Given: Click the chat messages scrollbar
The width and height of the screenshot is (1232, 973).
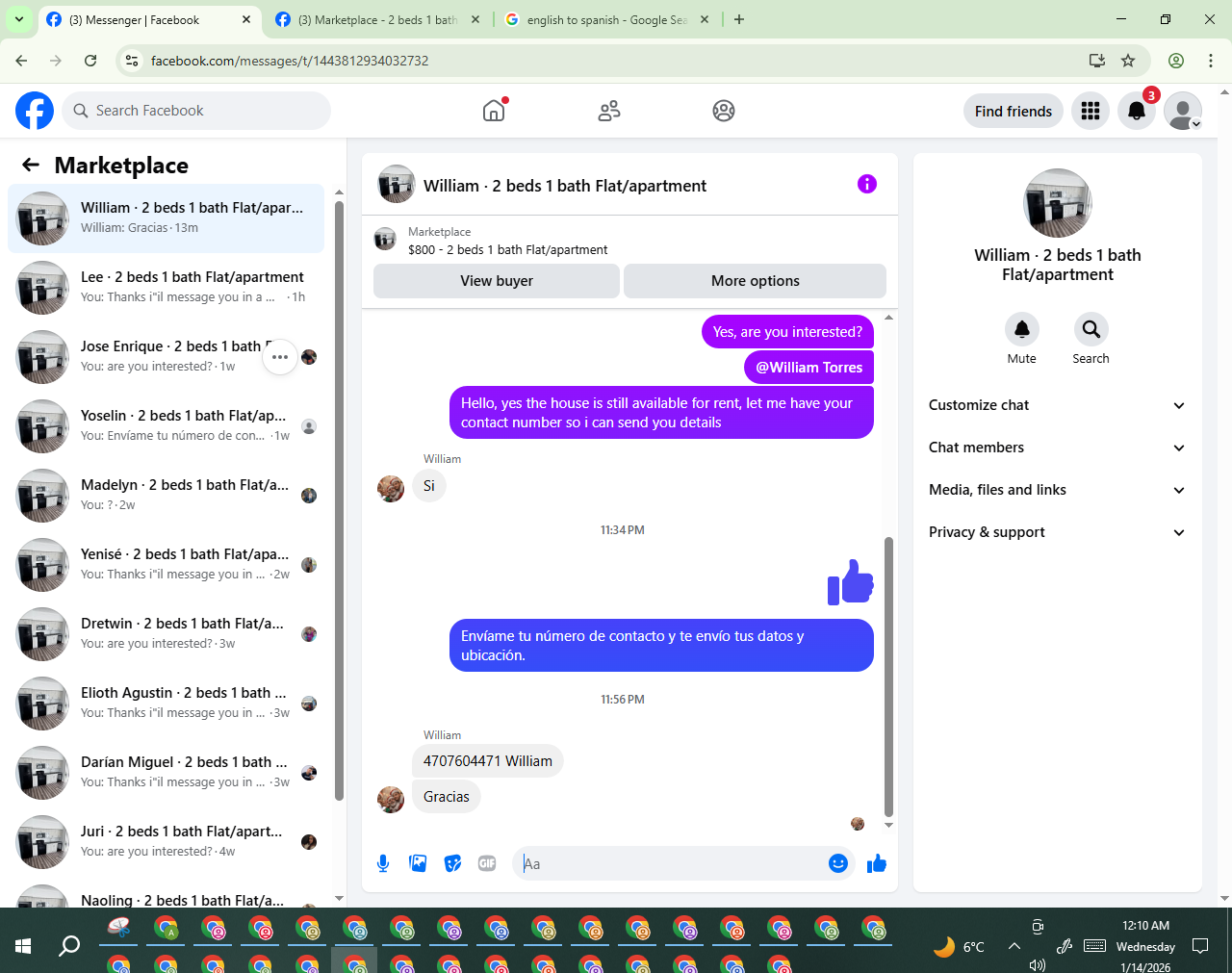Looking at the screenshot, I should tap(888, 677).
